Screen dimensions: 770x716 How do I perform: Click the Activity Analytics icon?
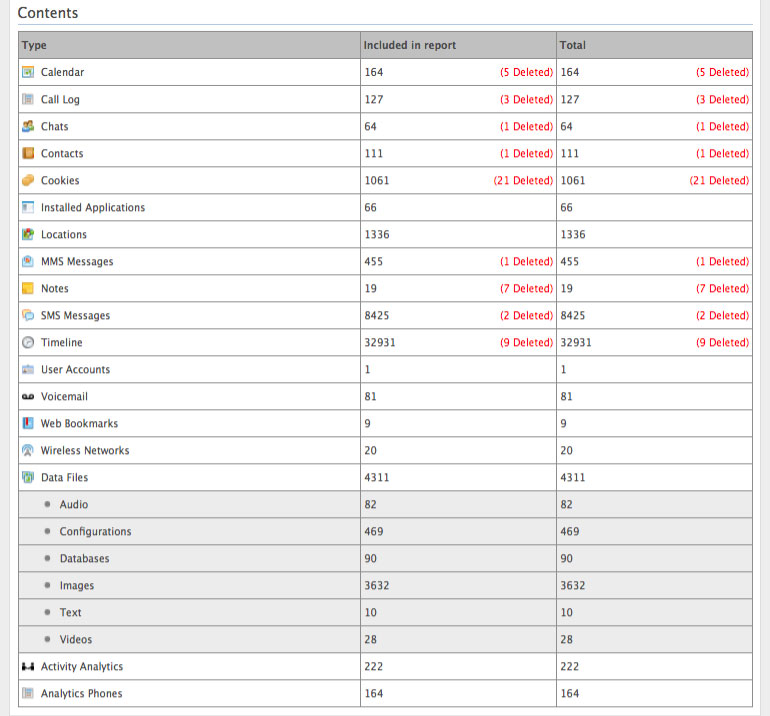[28, 667]
